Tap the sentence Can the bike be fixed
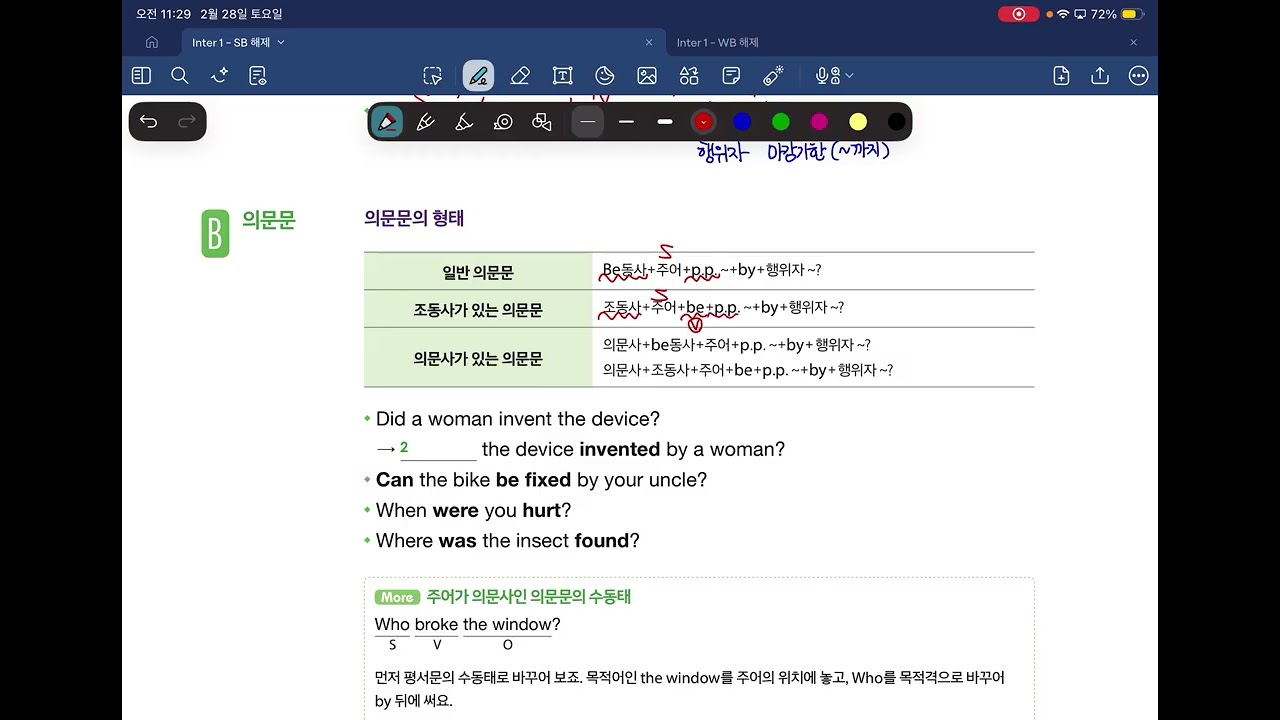The height and width of the screenshot is (720, 1280). point(541,480)
